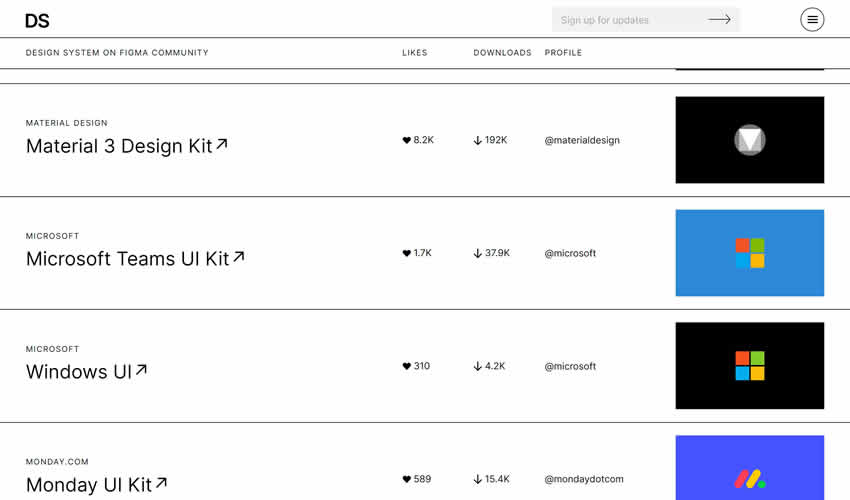Submit signup with the arrow icon
Screen dimensions: 850x500
pos(719,20)
